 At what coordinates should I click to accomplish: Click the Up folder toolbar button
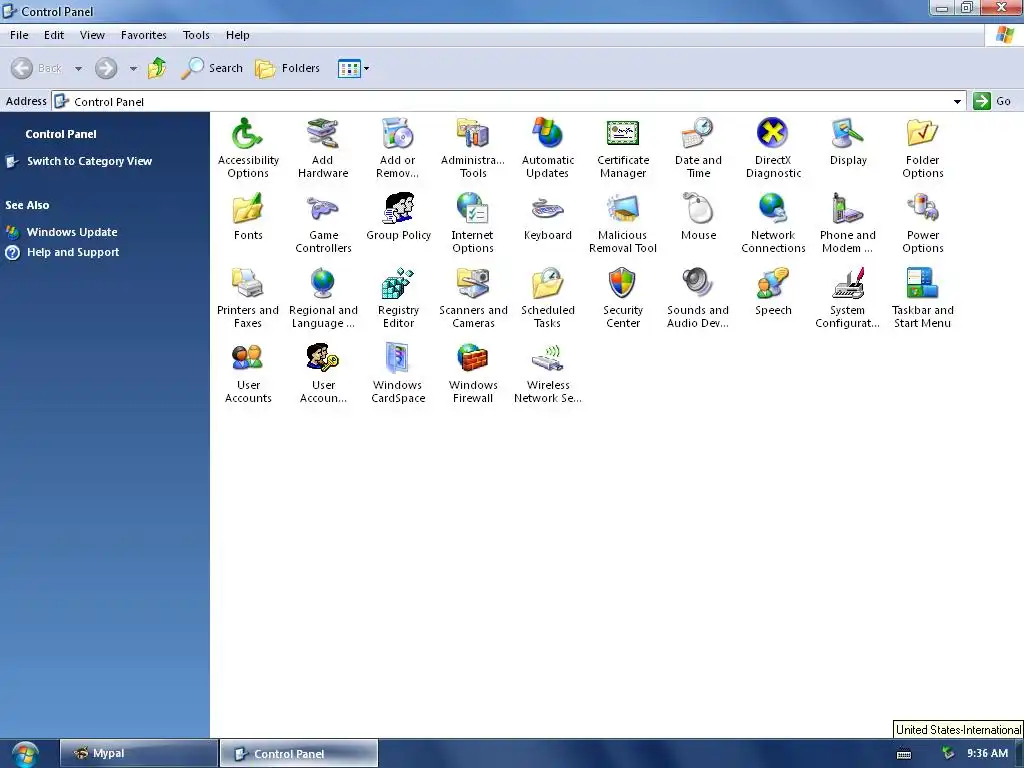pyautogui.click(x=157, y=68)
